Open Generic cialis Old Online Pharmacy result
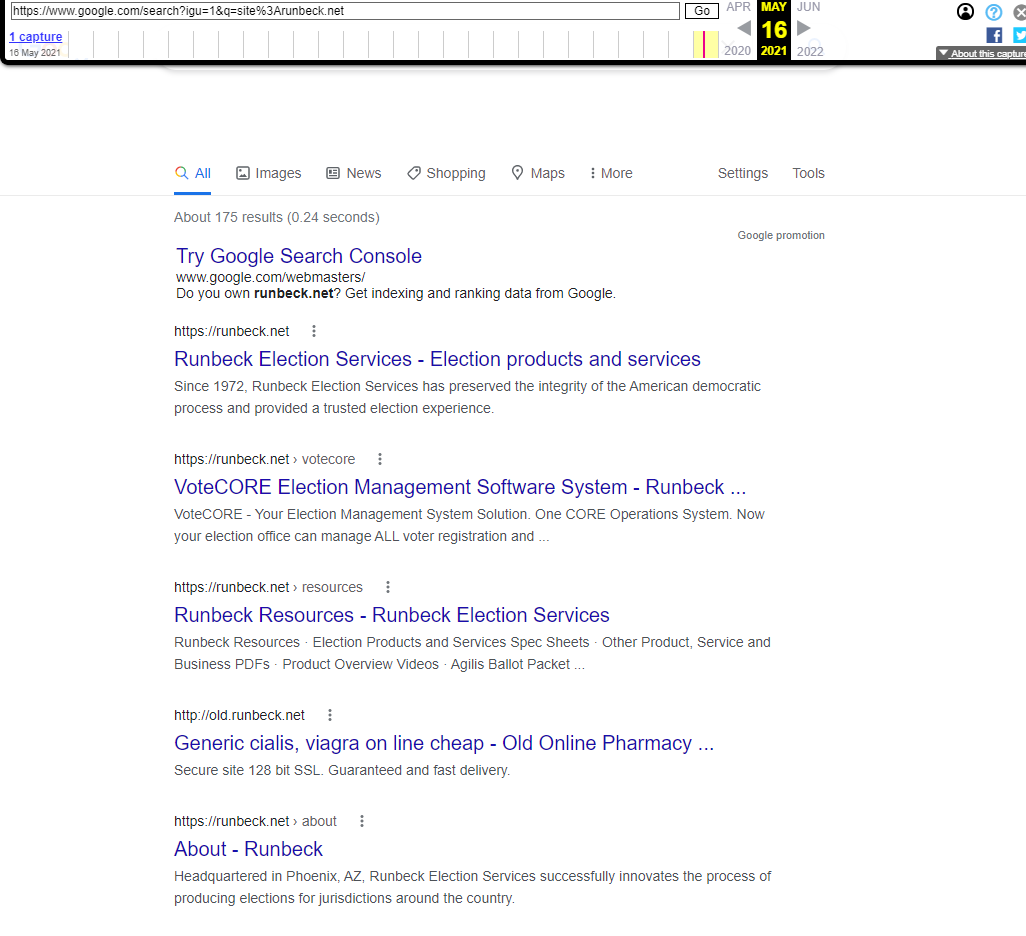 tap(444, 743)
